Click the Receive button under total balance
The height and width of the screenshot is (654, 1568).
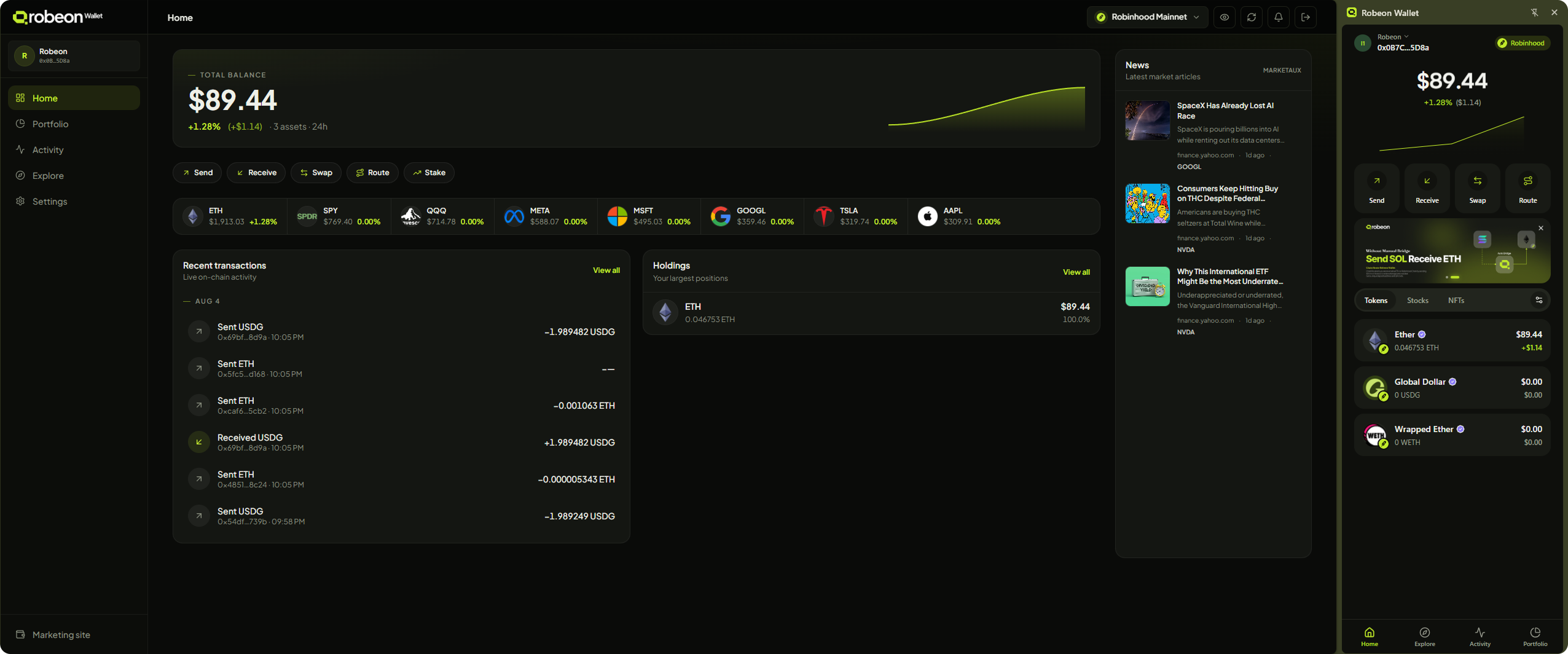click(256, 173)
